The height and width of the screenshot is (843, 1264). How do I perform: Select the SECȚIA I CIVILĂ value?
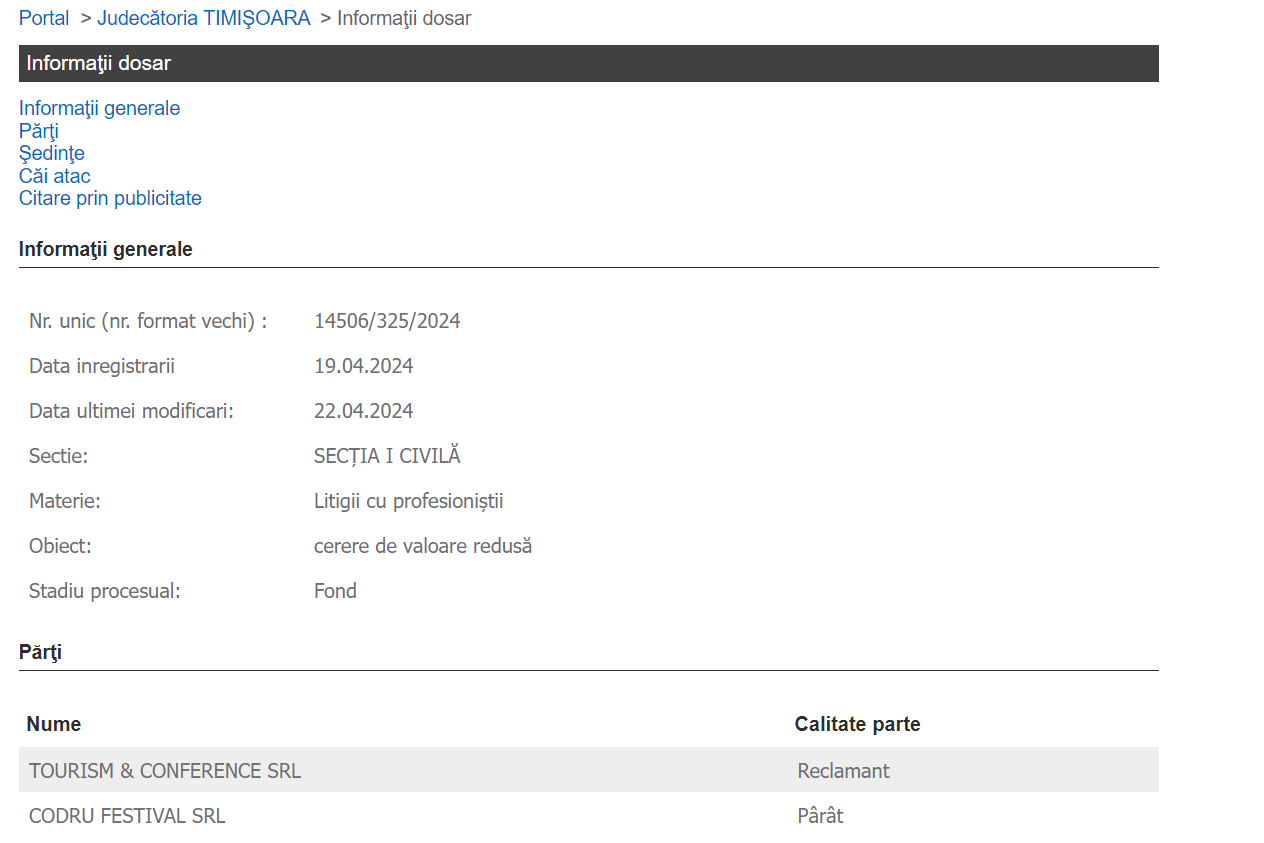[387, 456]
